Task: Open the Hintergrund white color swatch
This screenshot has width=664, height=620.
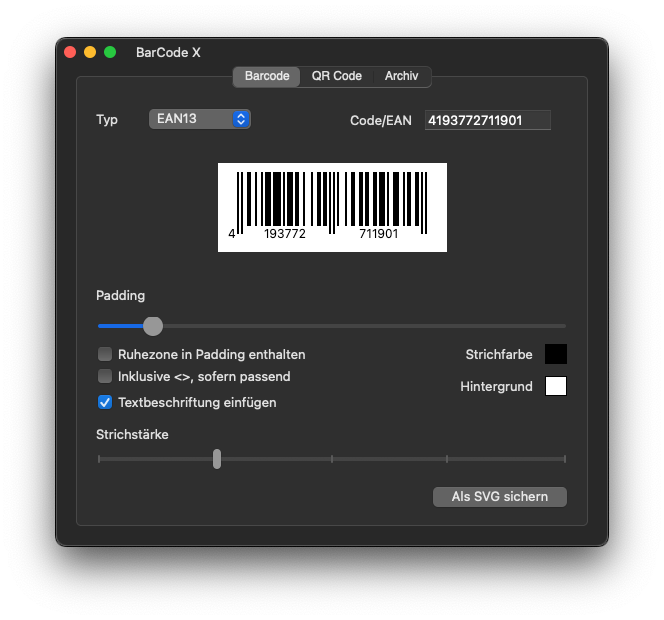Action: click(556, 386)
